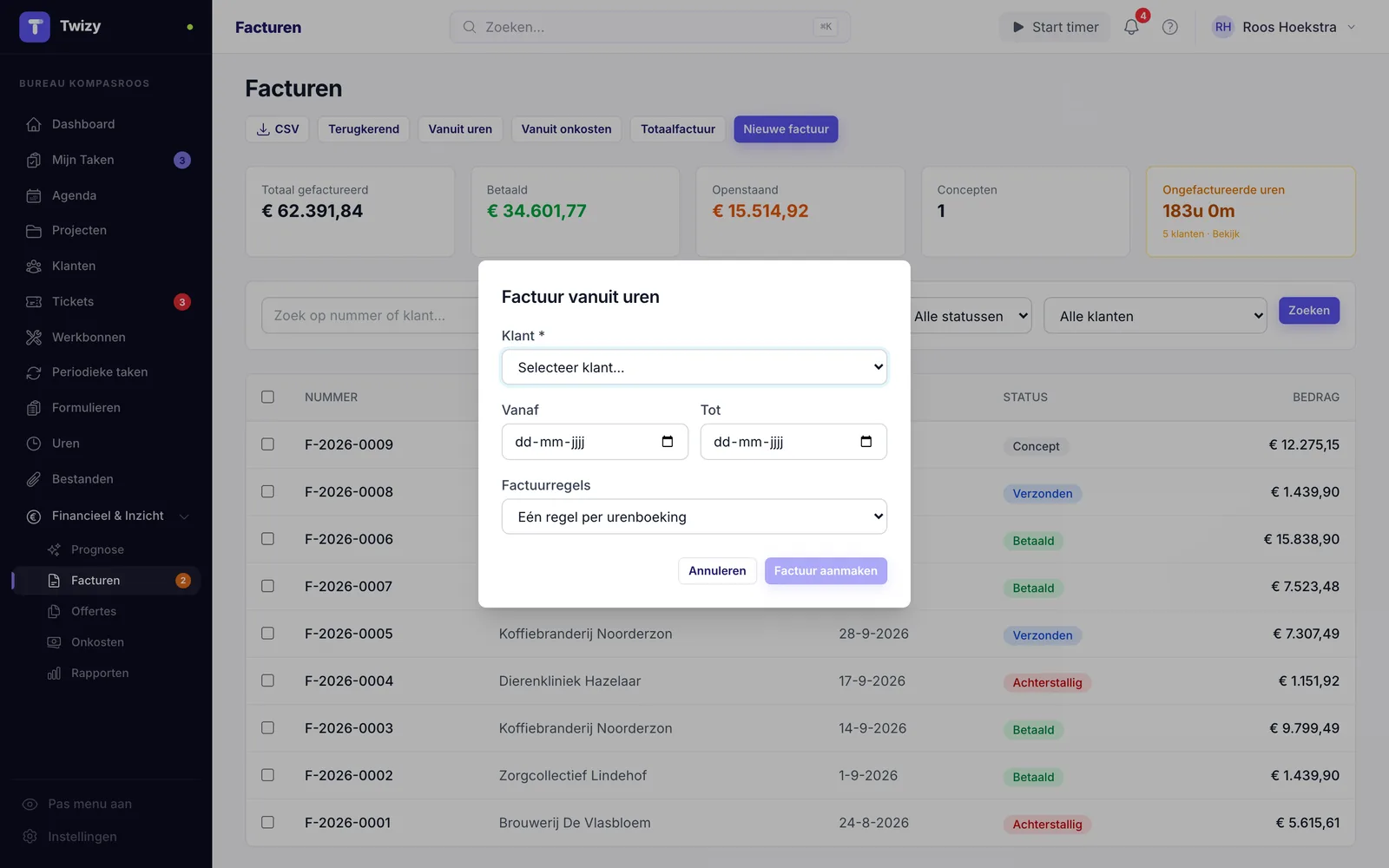Click the Klanten people icon

pyautogui.click(x=34, y=266)
